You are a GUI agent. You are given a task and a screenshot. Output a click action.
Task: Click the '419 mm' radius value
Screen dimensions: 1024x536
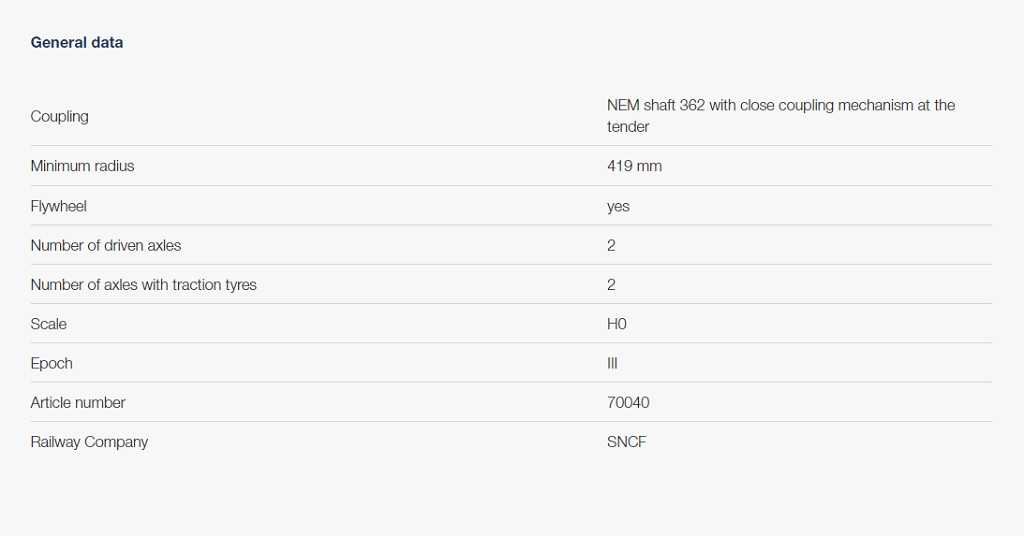point(634,166)
